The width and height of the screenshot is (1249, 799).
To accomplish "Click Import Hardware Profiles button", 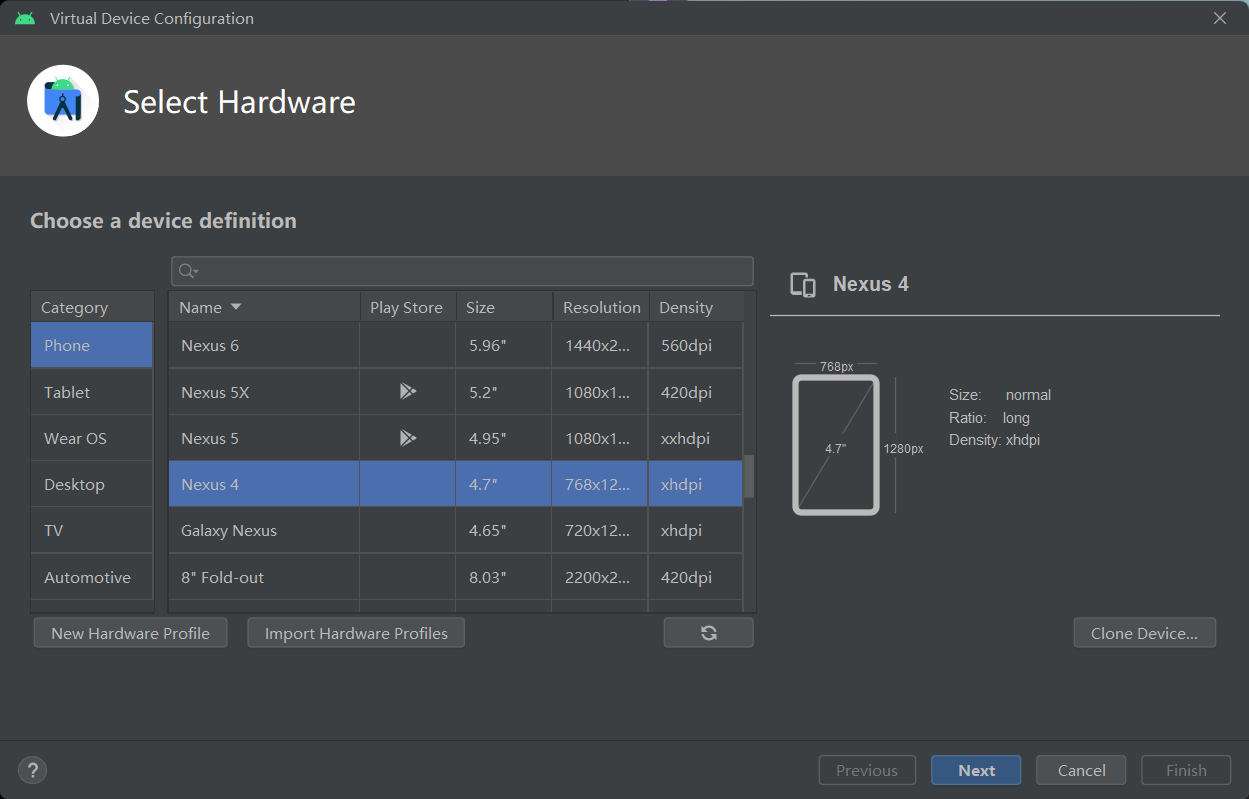I will click(x=356, y=633).
